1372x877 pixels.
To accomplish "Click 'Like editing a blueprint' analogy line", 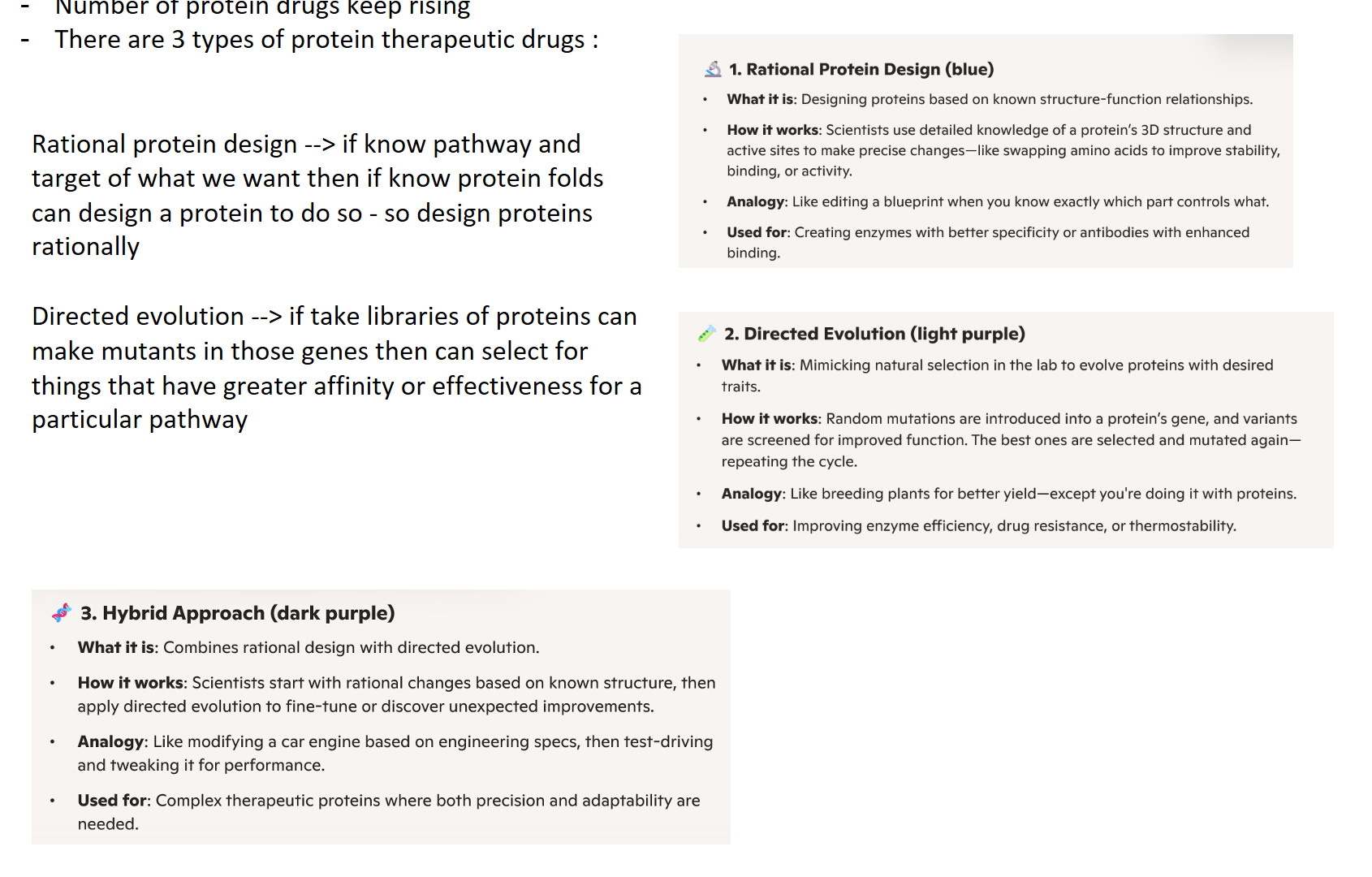I will coord(998,201).
